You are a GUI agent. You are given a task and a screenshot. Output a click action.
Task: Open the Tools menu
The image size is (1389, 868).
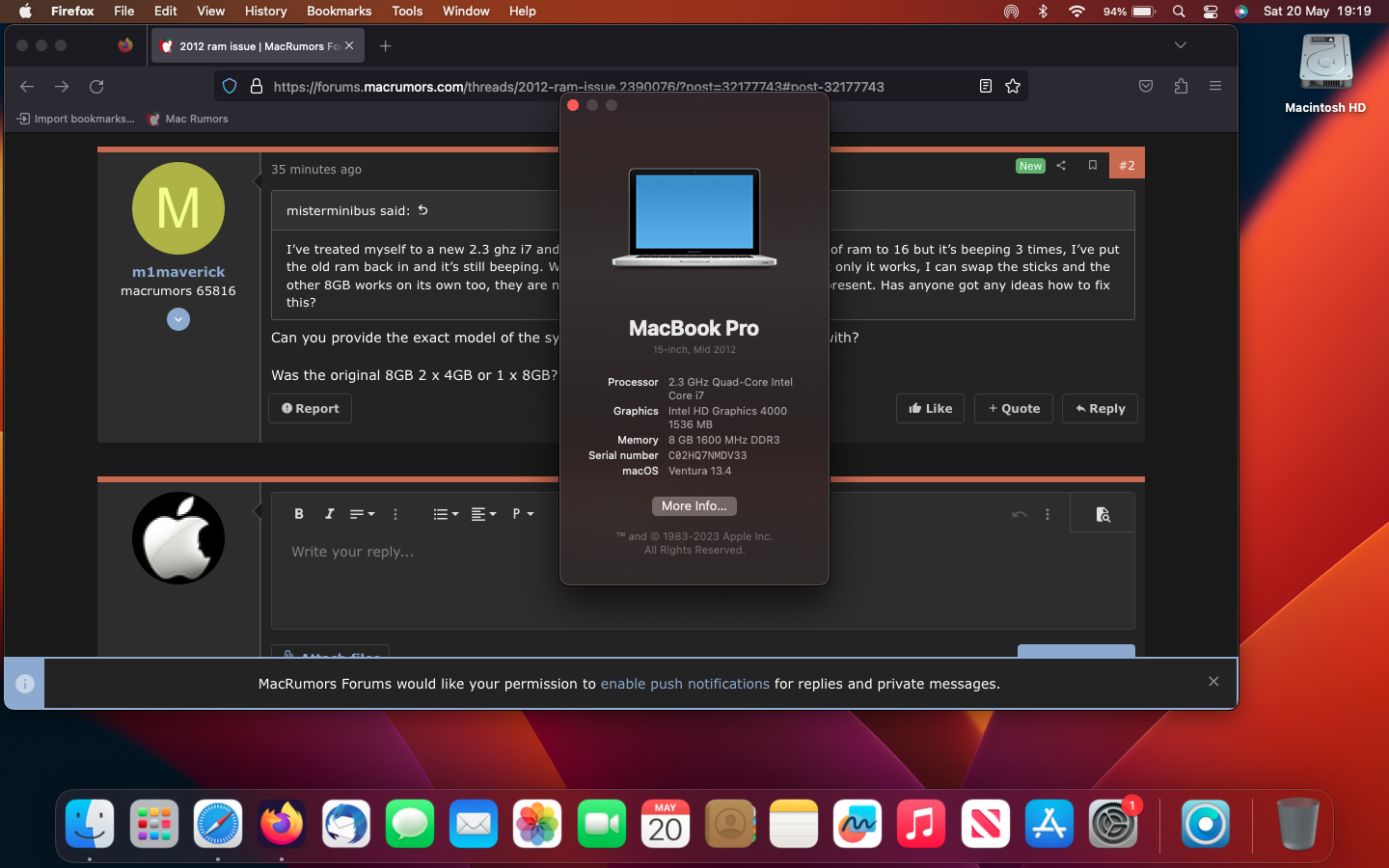point(407,11)
